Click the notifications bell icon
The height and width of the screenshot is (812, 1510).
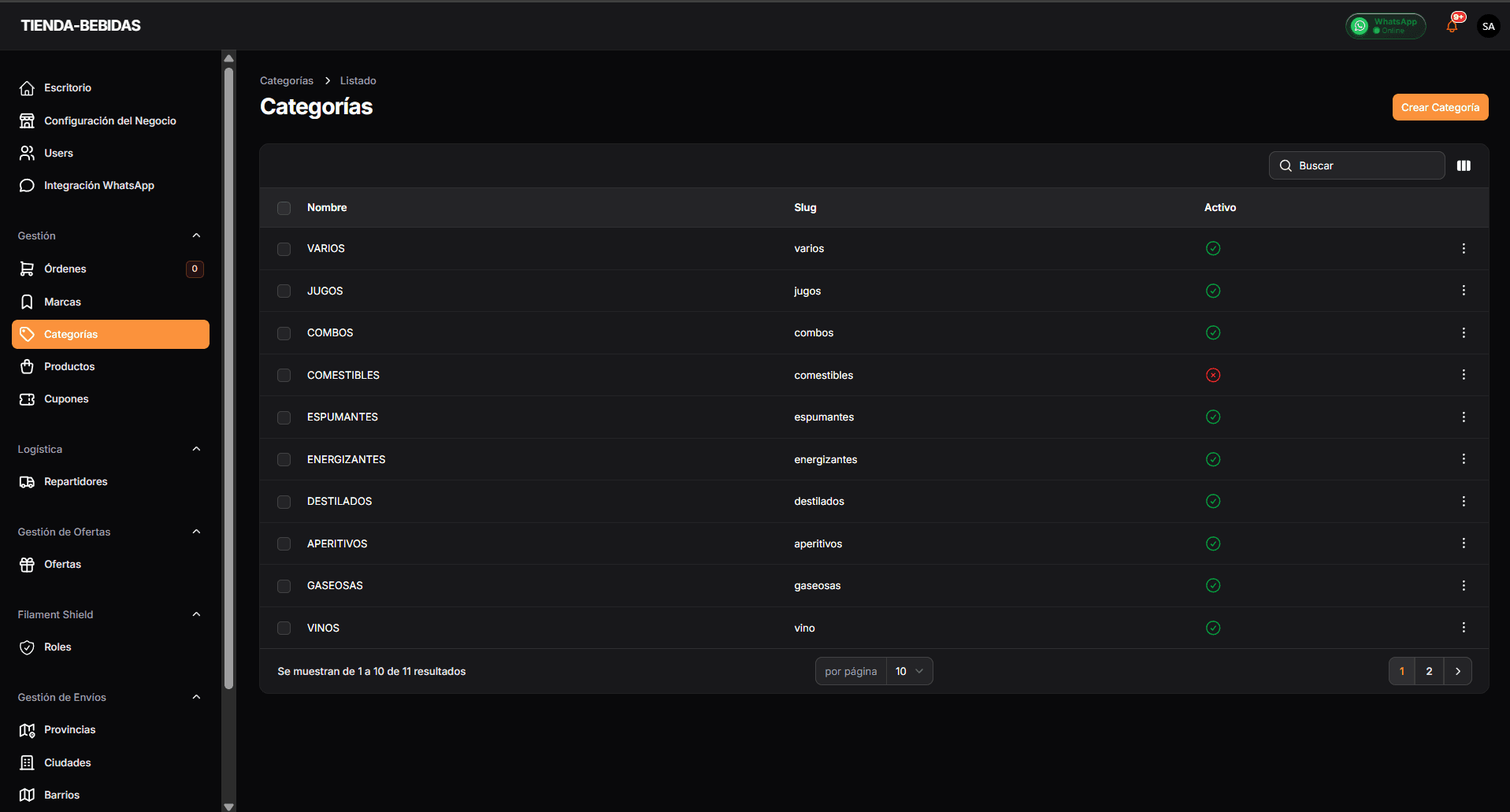(x=1452, y=26)
